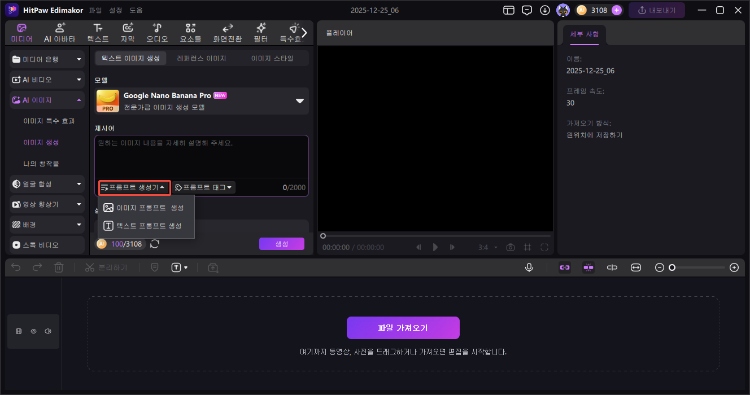This screenshot has height=395, width=750.
Task: Click the timeline zoom slider handle
Action: [x=672, y=267]
